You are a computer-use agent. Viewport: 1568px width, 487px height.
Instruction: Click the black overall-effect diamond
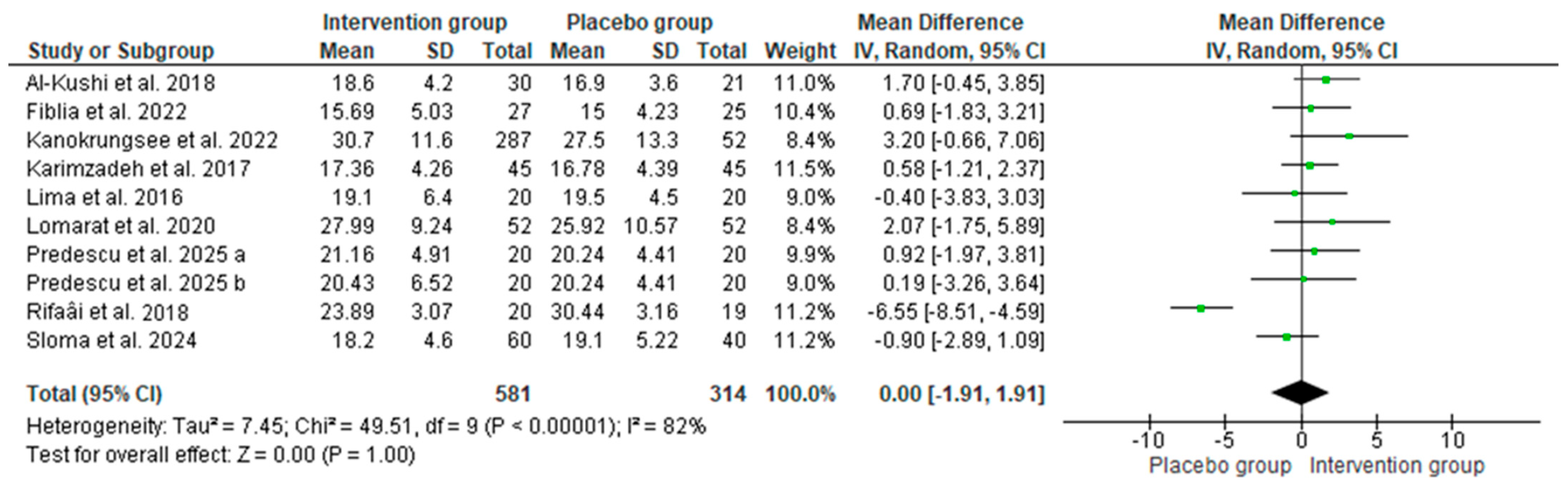pos(1300,393)
